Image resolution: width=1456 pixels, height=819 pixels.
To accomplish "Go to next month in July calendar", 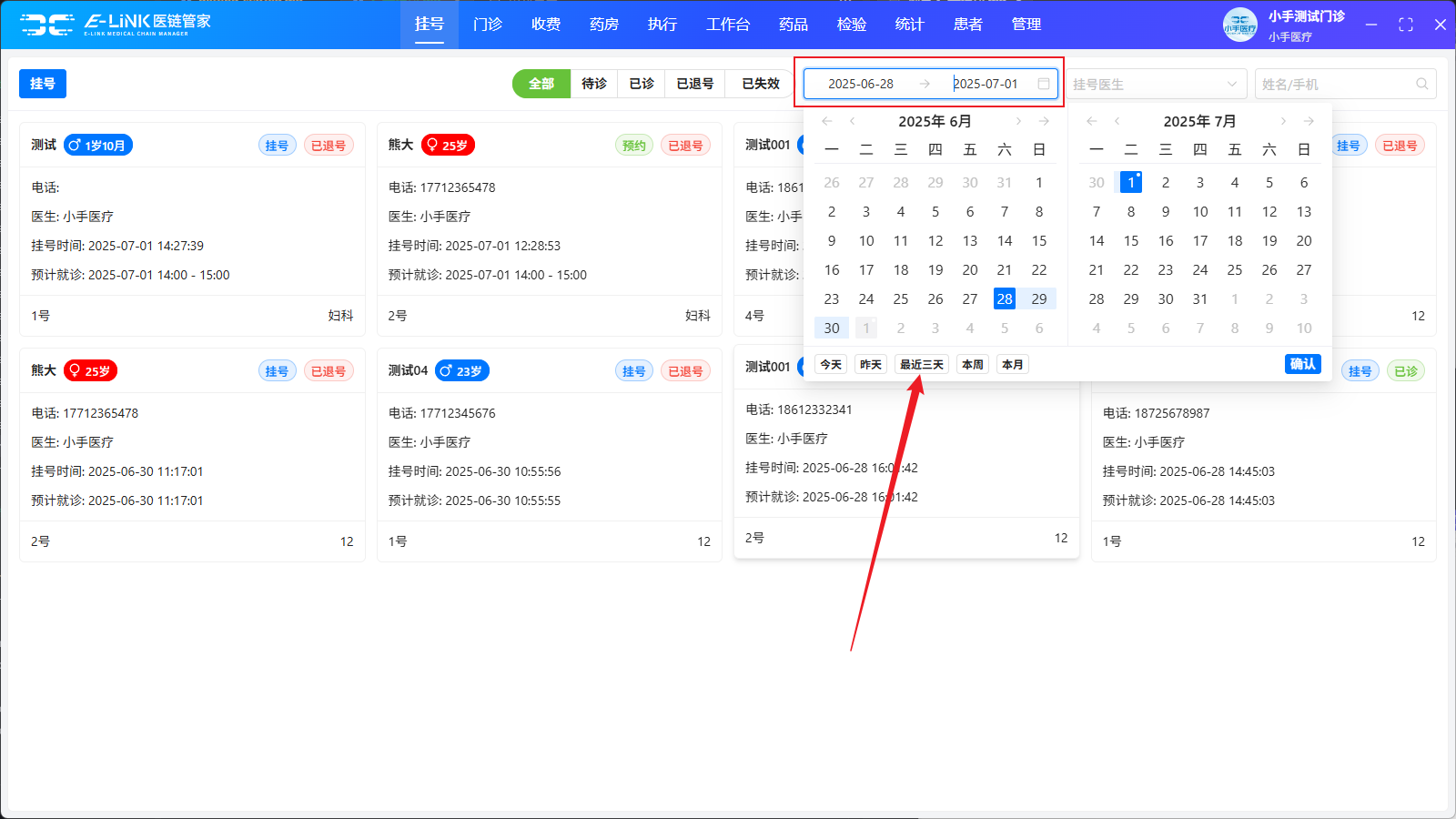I will (x=1283, y=121).
